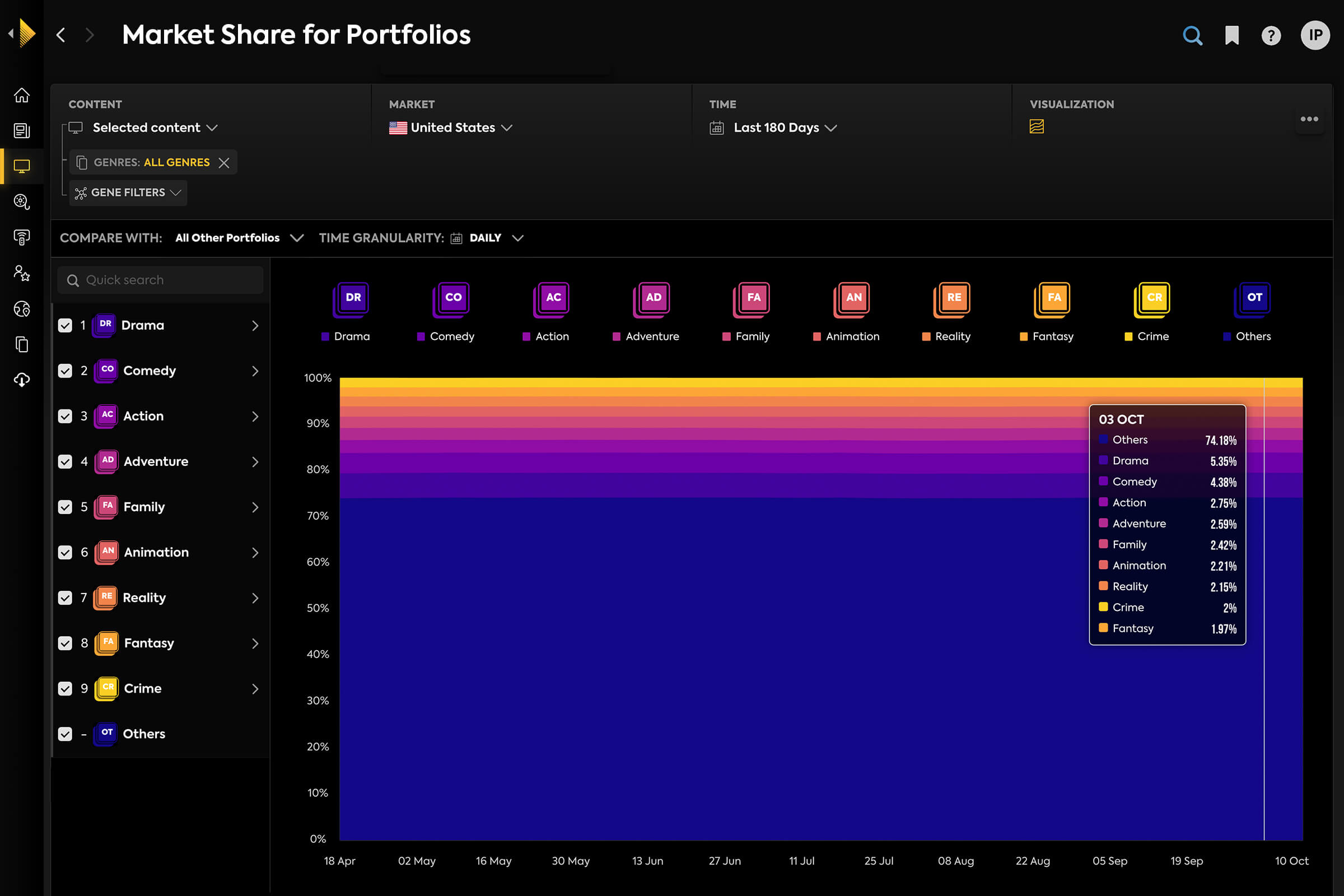This screenshot has height=896, width=1344.
Task: Click the CR Crime portfolio icon above chart
Action: point(1152,299)
